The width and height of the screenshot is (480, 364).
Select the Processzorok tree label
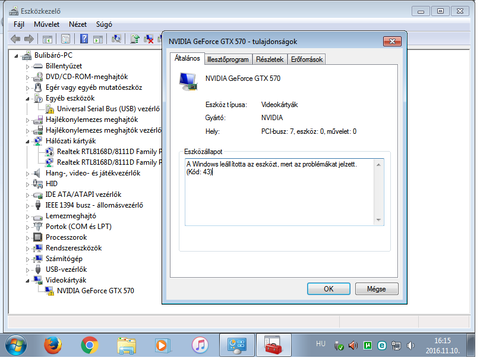[66, 237]
